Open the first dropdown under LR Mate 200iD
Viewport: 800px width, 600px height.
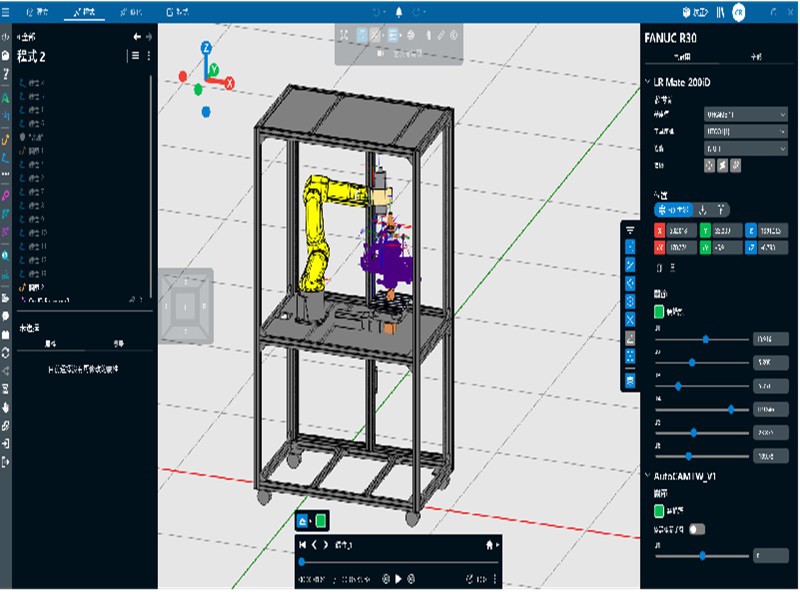pos(746,115)
